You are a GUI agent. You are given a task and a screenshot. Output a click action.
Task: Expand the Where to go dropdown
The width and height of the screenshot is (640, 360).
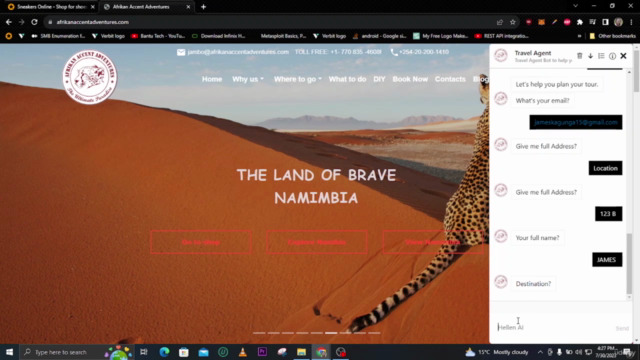pos(298,79)
